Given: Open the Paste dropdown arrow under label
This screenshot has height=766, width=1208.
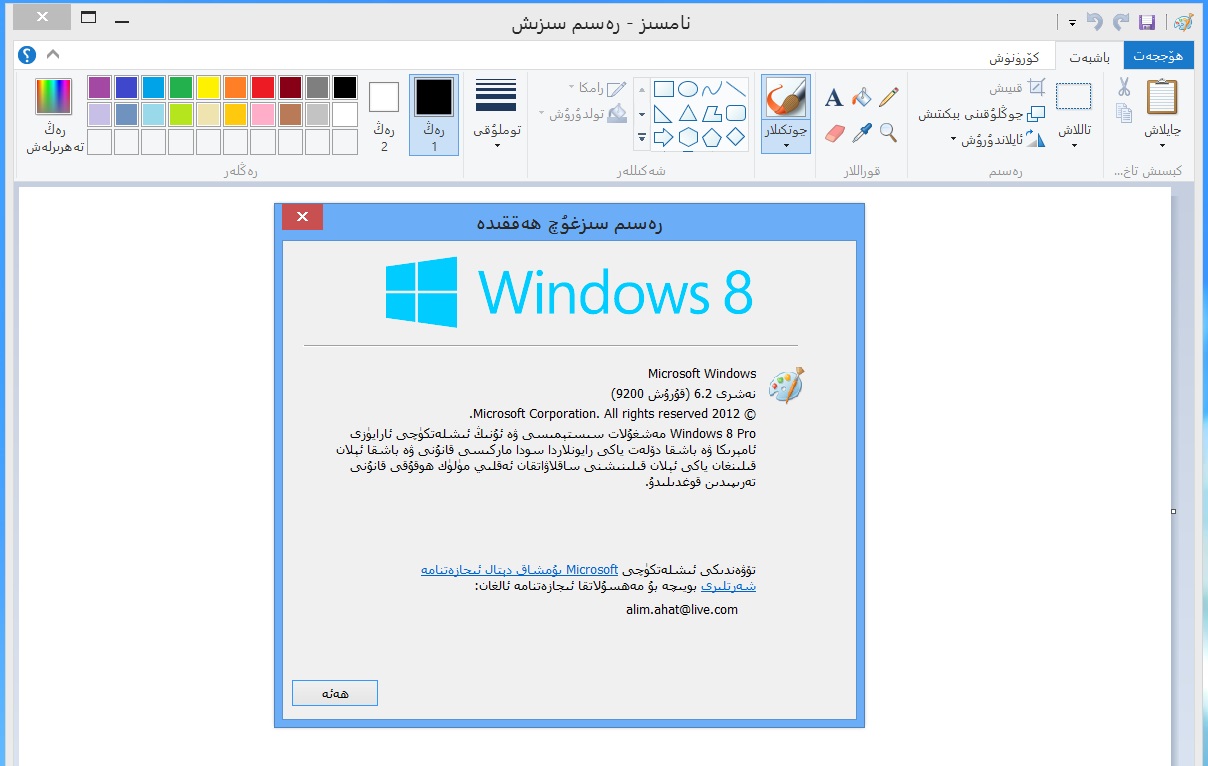Looking at the screenshot, I should [x=1162, y=146].
